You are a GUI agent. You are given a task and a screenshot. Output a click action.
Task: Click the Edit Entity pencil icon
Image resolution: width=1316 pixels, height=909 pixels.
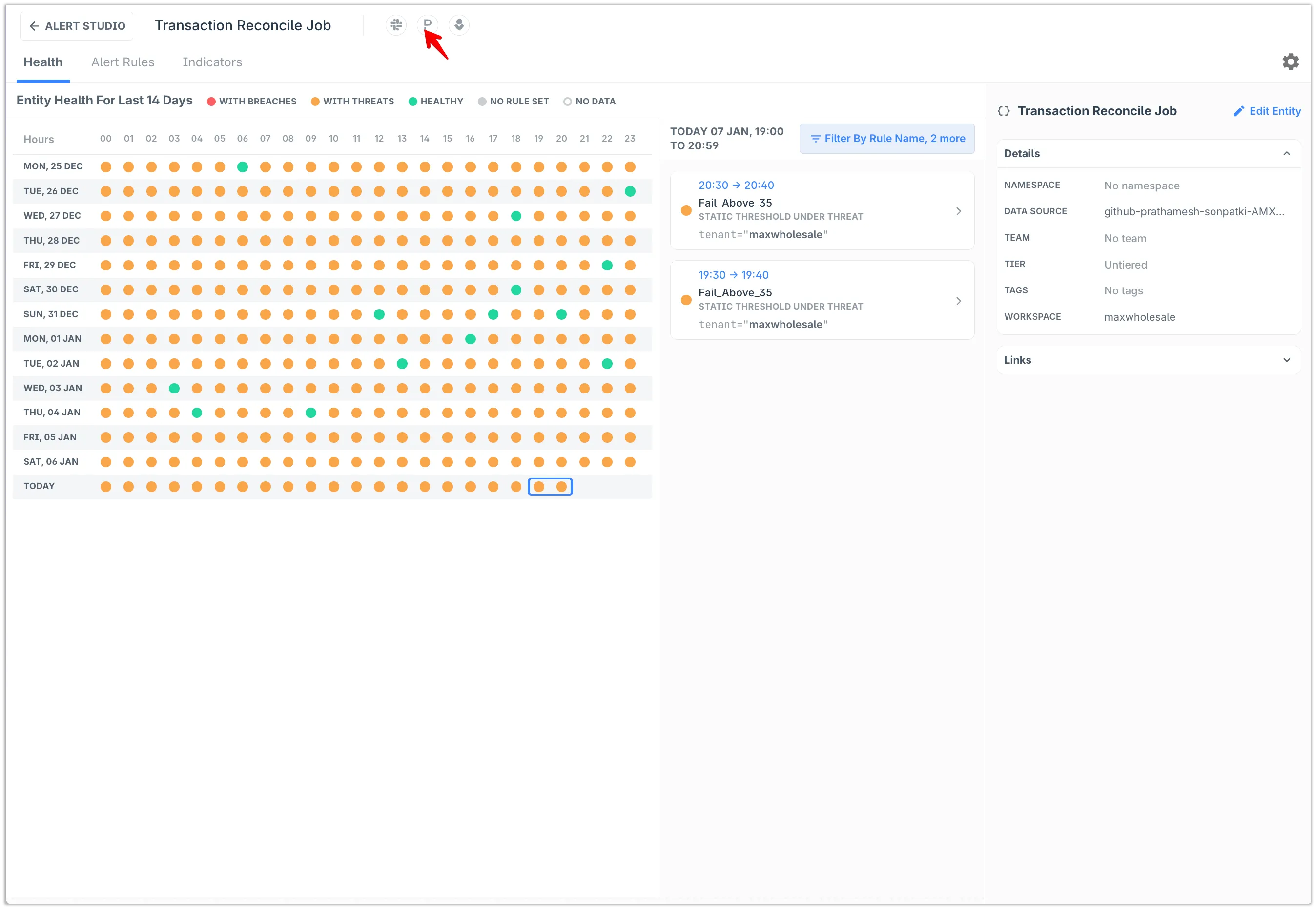(1238, 111)
